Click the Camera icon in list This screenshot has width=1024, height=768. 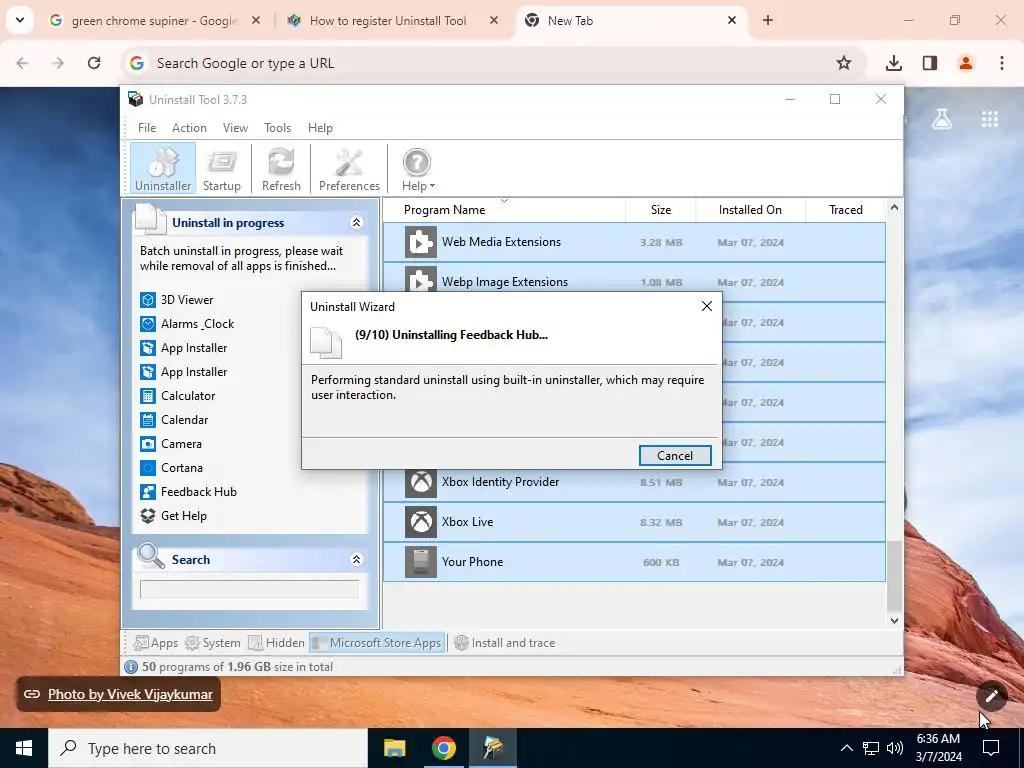pyautogui.click(x=148, y=444)
